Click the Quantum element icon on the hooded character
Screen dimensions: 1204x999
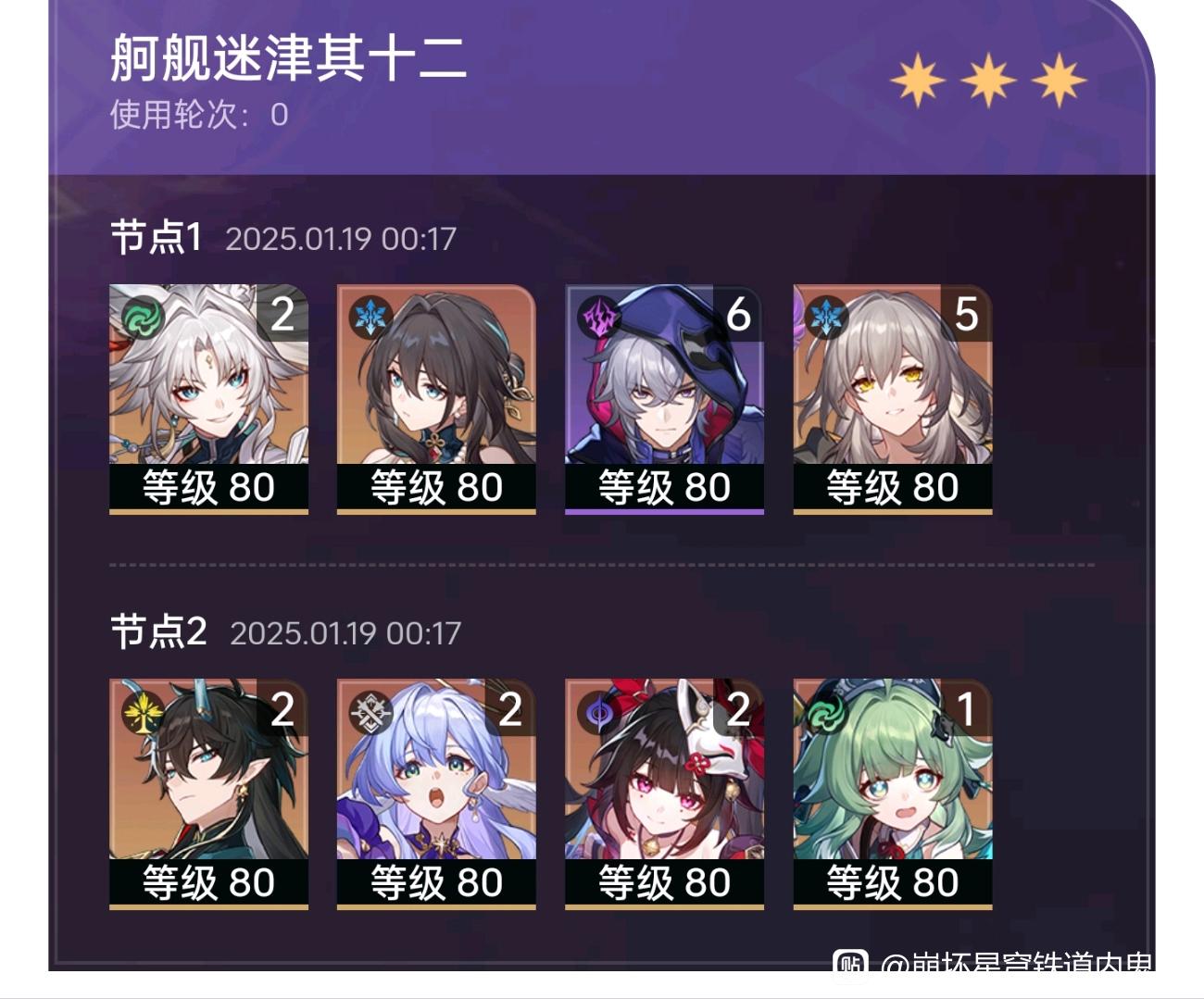point(599,318)
